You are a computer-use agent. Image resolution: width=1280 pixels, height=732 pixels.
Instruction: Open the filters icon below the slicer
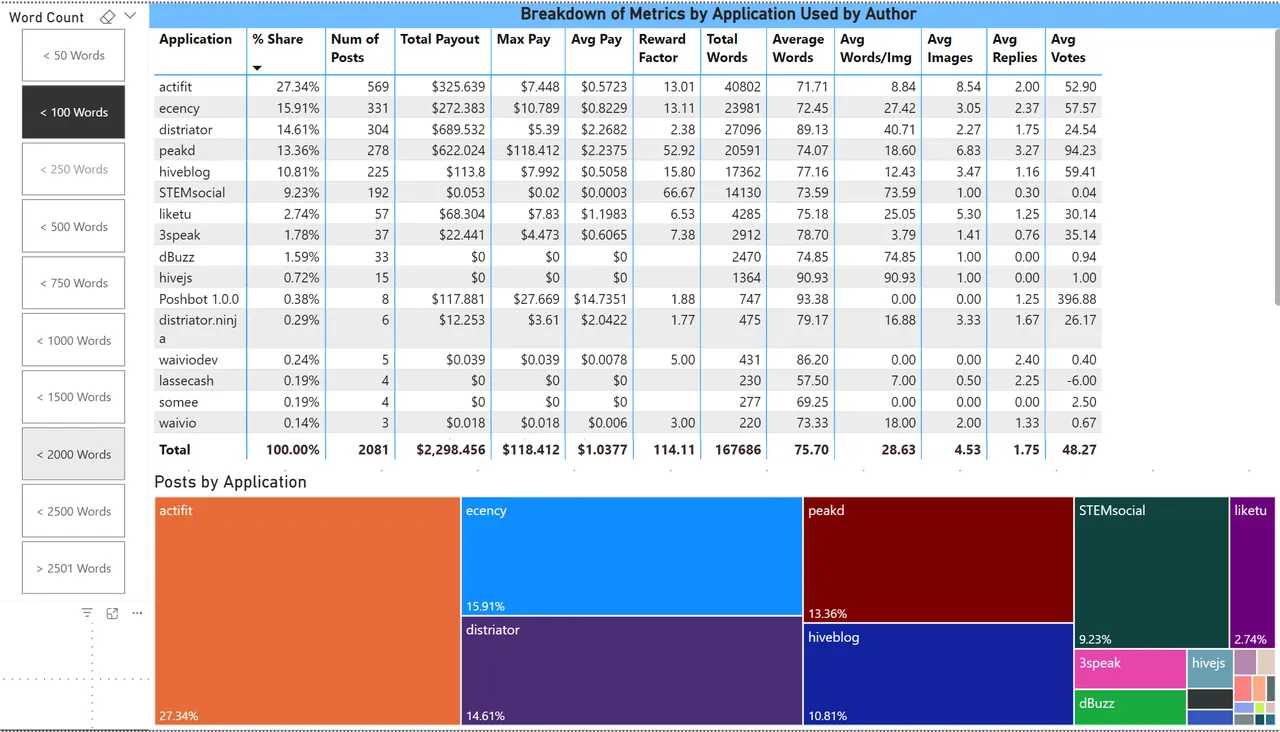pos(87,613)
